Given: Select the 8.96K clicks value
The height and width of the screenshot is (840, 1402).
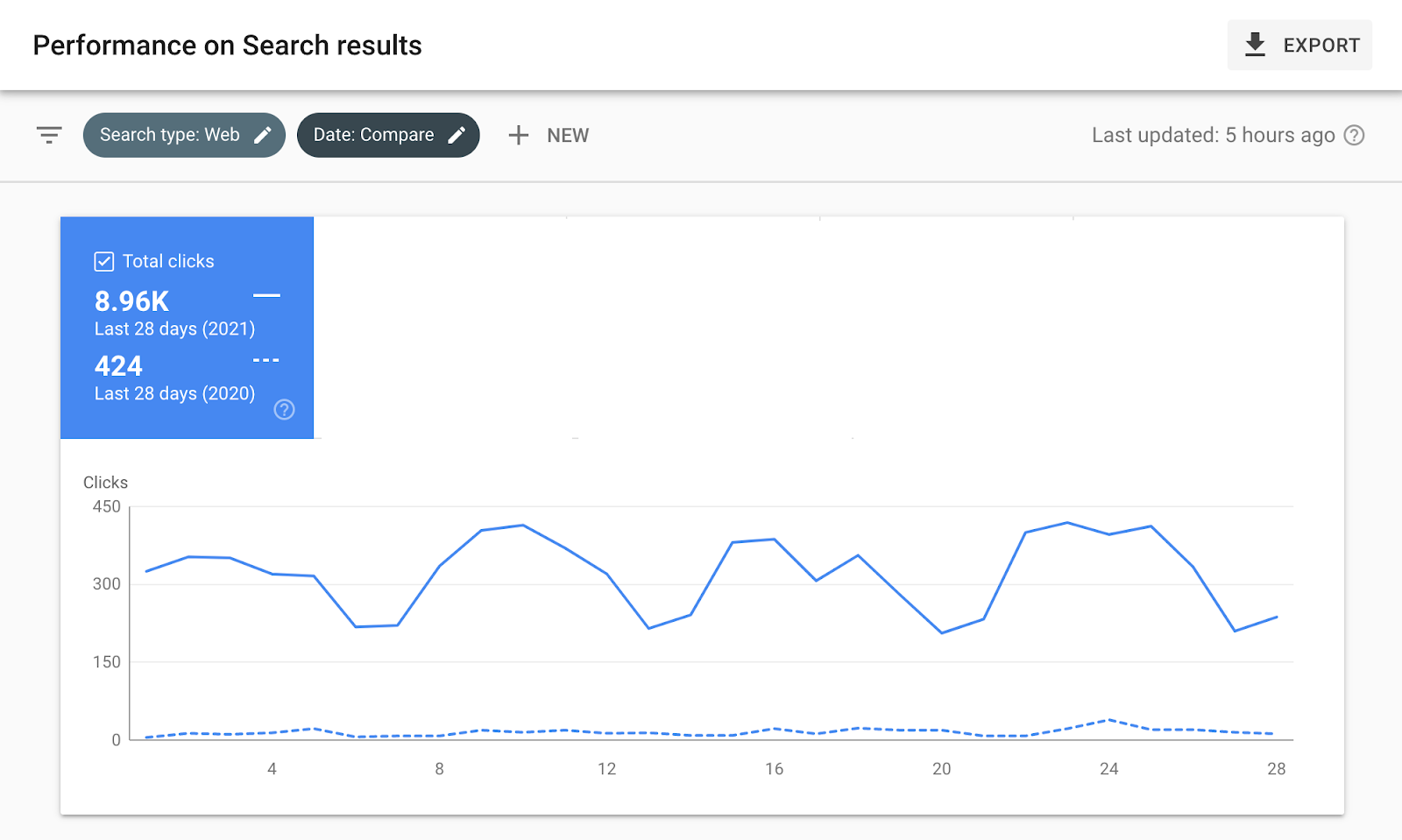Looking at the screenshot, I should click(131, 301).
